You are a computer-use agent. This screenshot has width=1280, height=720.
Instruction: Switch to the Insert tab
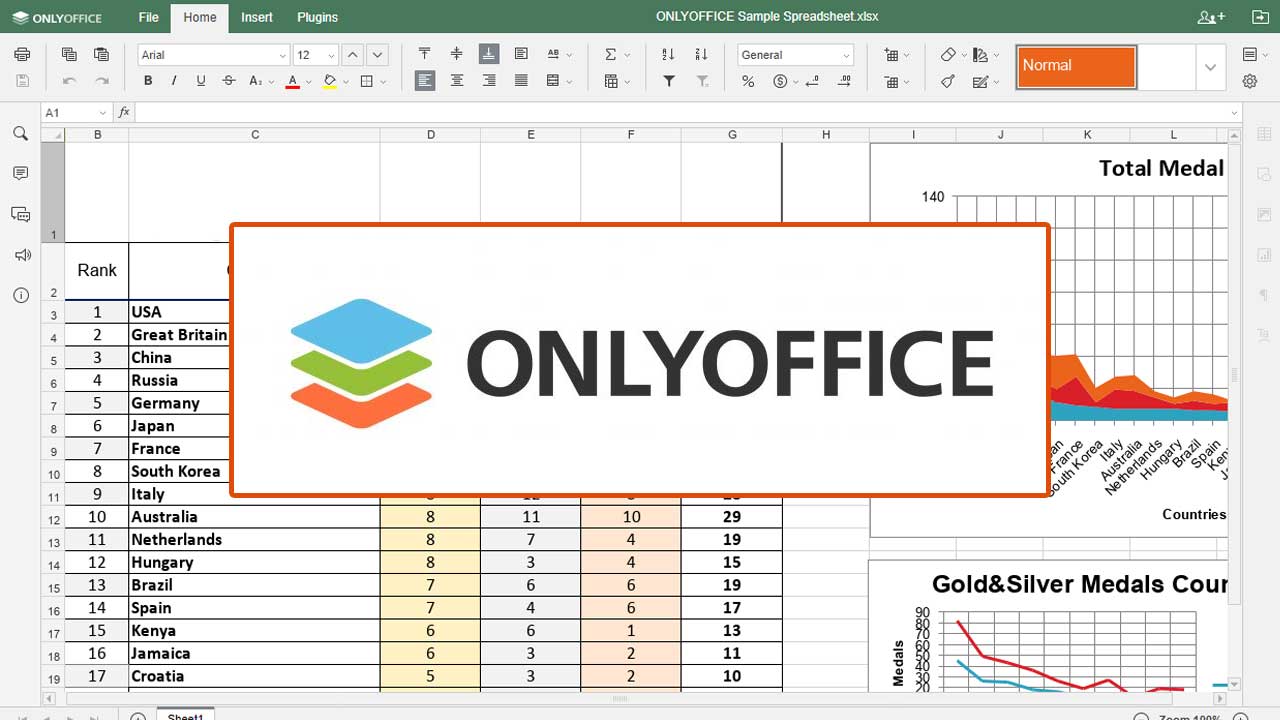pyautogui.click(x=257, y=17)
